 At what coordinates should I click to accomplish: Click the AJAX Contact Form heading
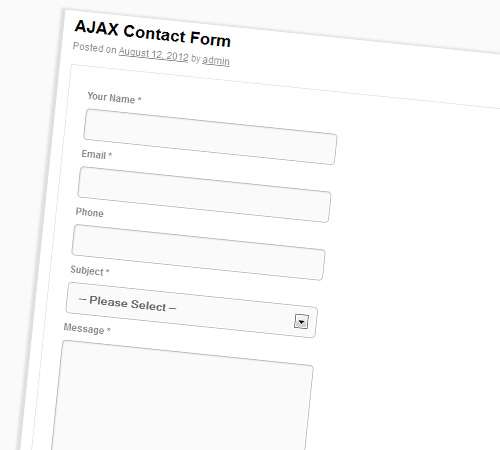click(153, 34)
